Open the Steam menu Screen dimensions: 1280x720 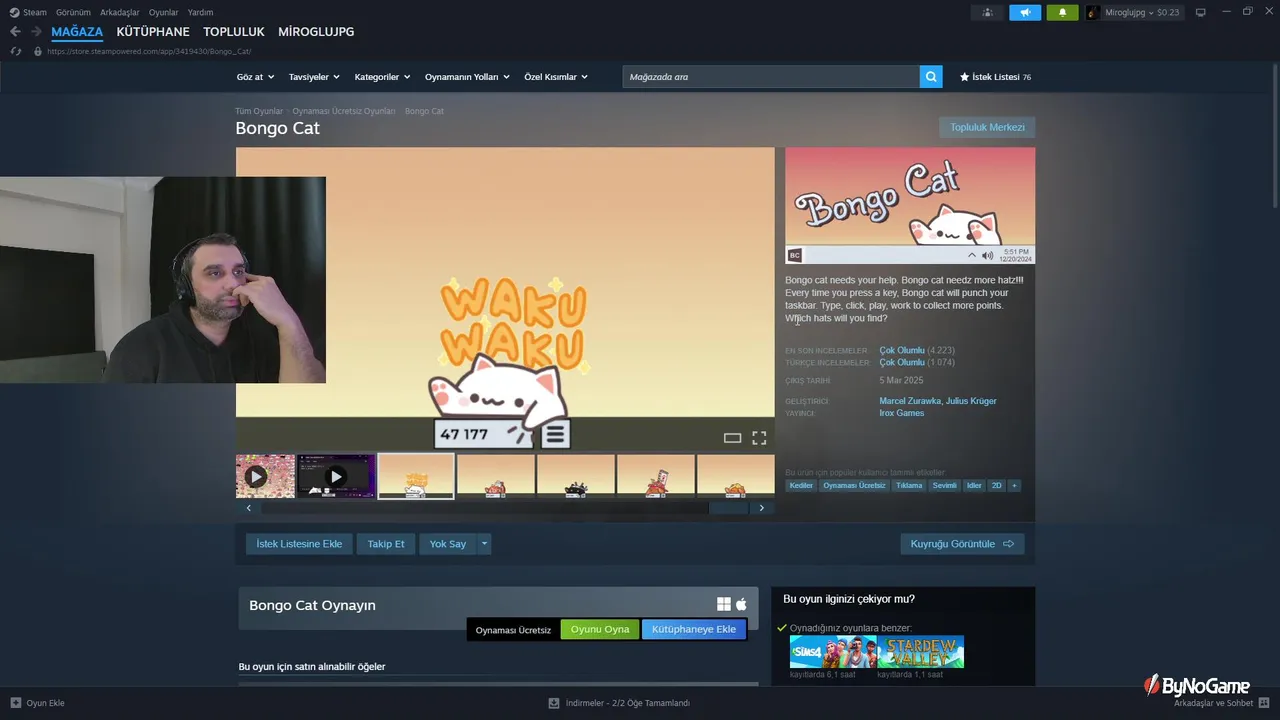click(x=35, y=12)
